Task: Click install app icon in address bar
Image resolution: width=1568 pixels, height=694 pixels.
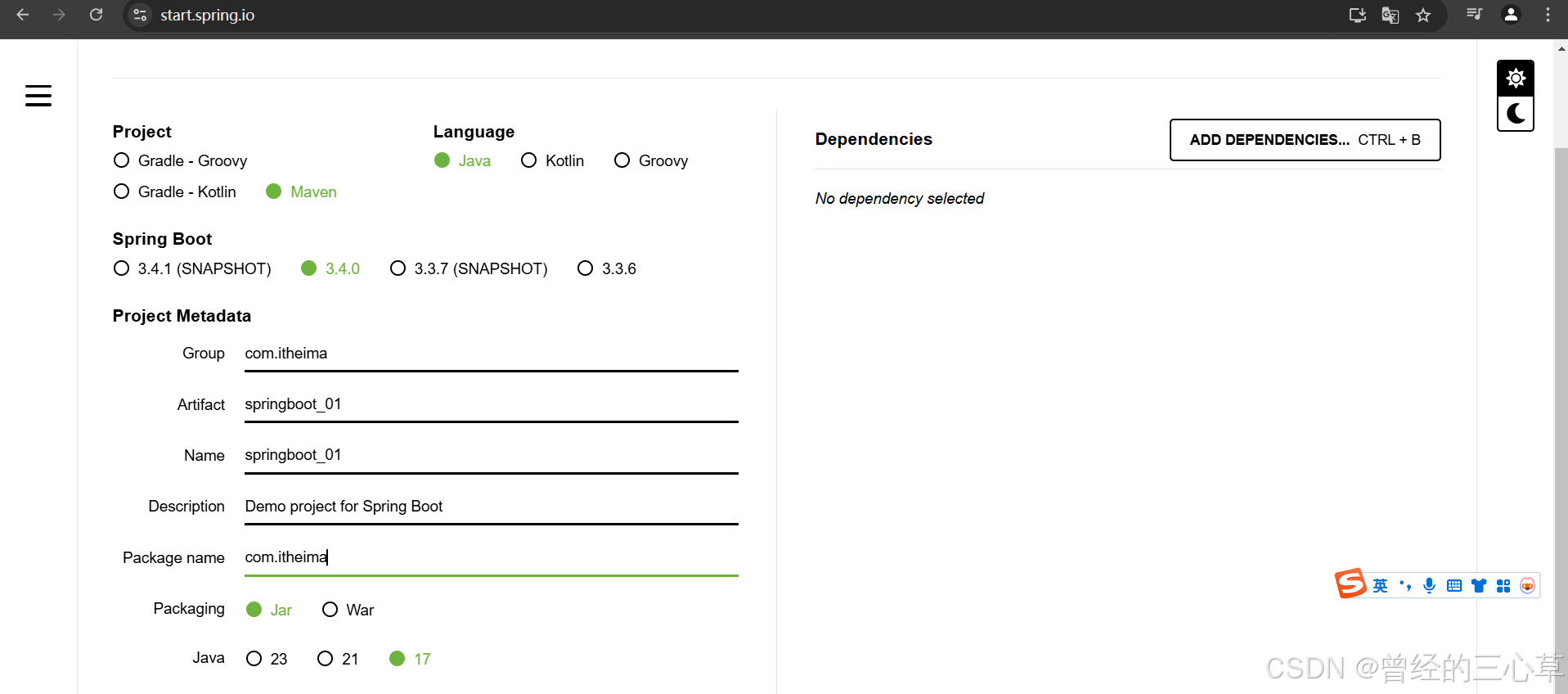Action: (x=1358, y=15)
